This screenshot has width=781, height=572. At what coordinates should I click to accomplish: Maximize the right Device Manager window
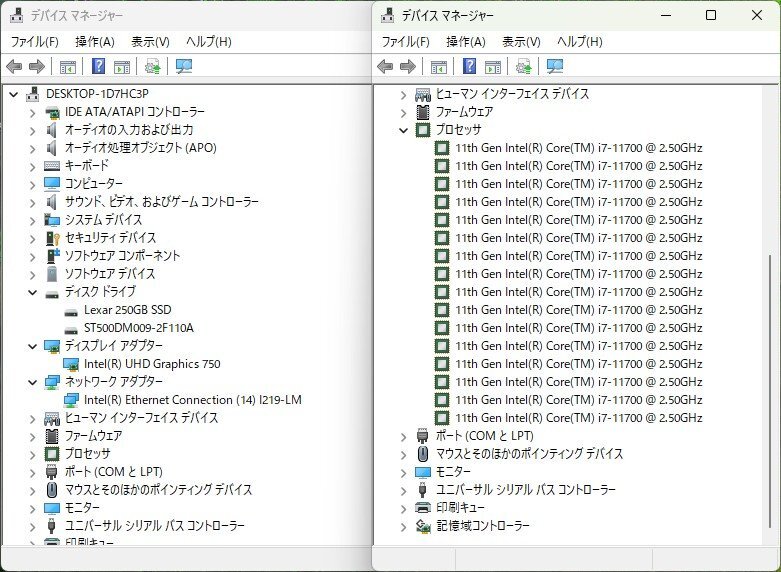point(711,15)
